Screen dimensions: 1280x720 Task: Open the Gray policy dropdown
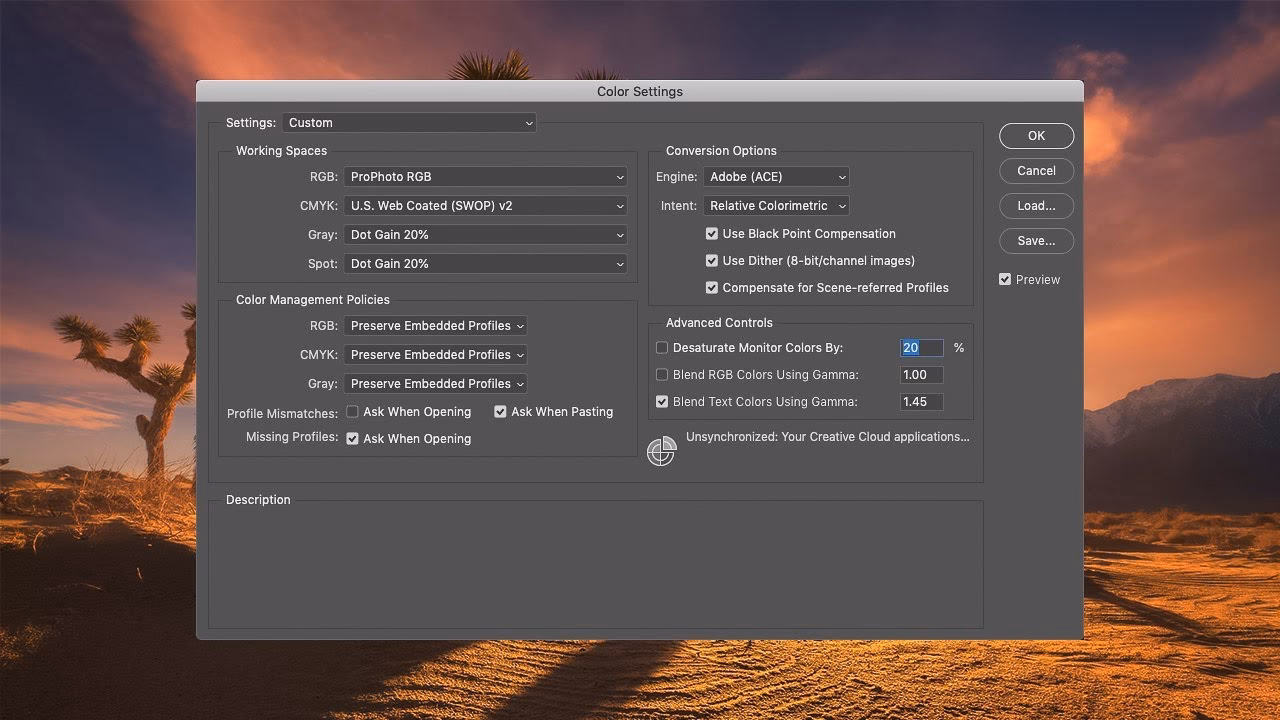[435, 383]
